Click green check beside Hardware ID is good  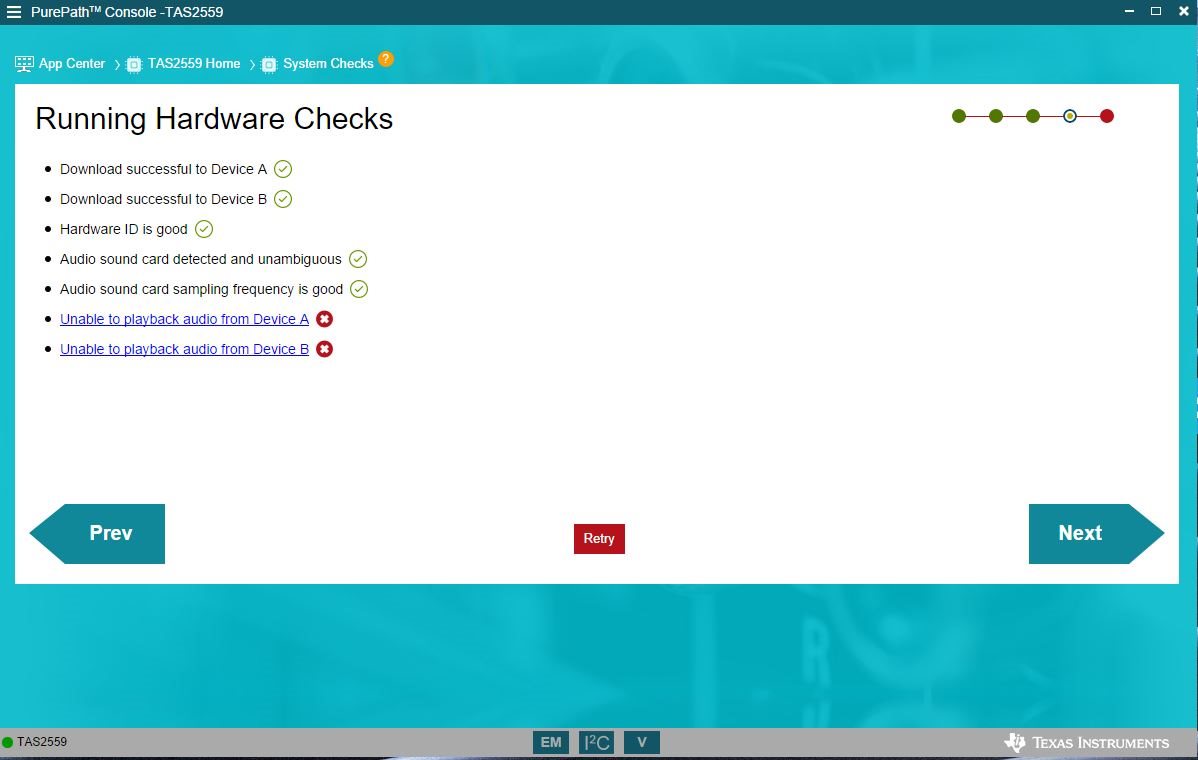pyautogui.click(x=204, y=229)
